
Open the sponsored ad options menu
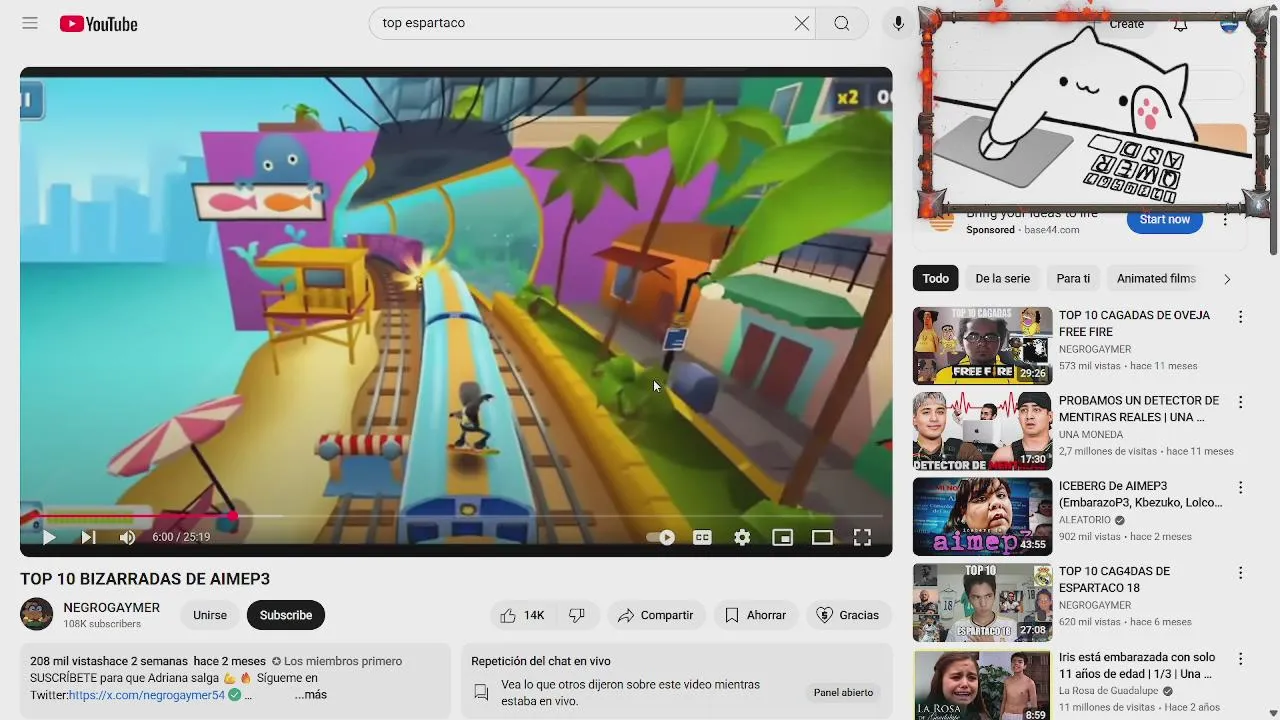click(1225, 220)
